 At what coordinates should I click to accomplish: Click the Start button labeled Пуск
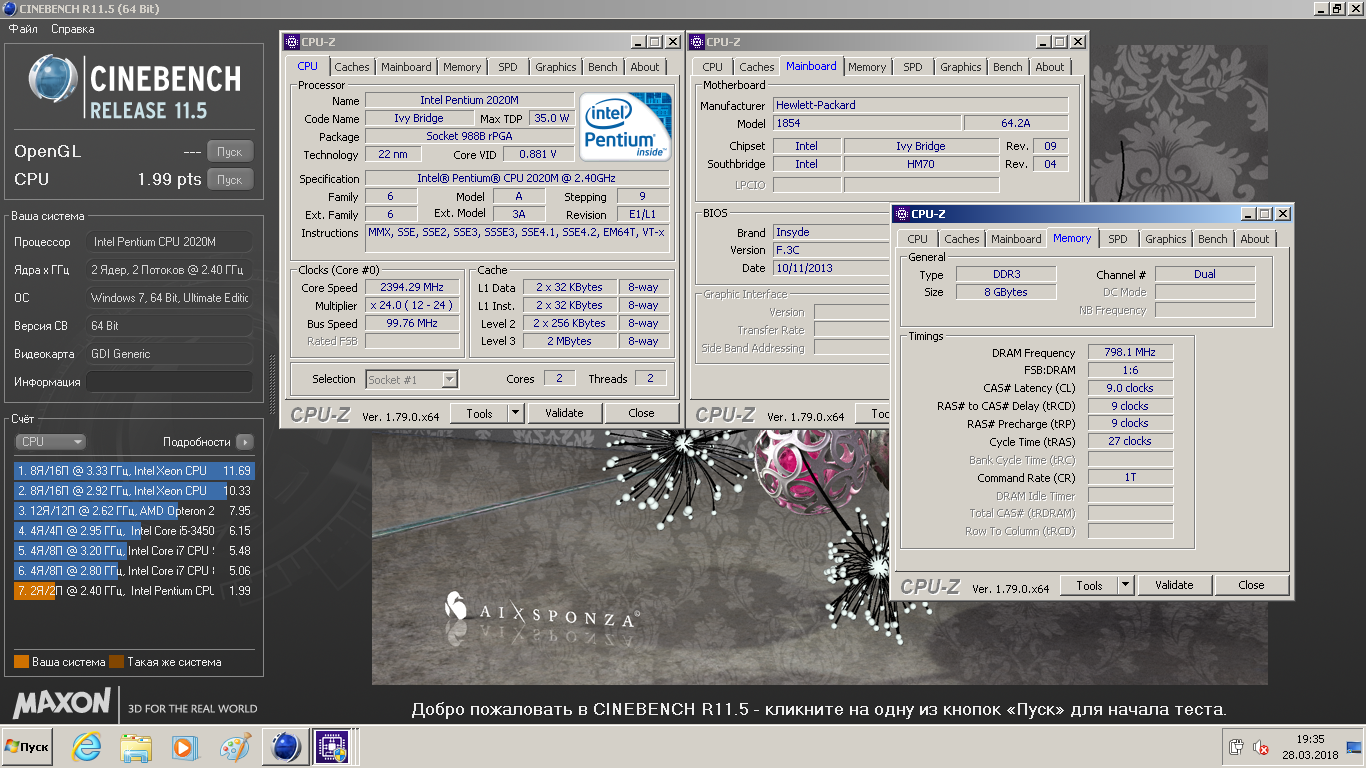pos(27,747)
